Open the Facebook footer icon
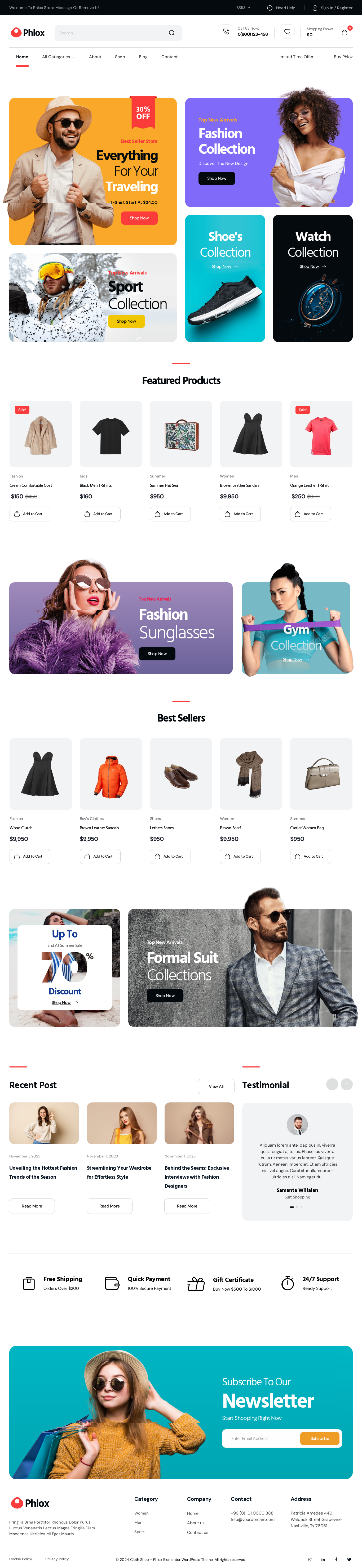The width and height of the screenshot is (362, 1568). click(x=336, y=1559)
